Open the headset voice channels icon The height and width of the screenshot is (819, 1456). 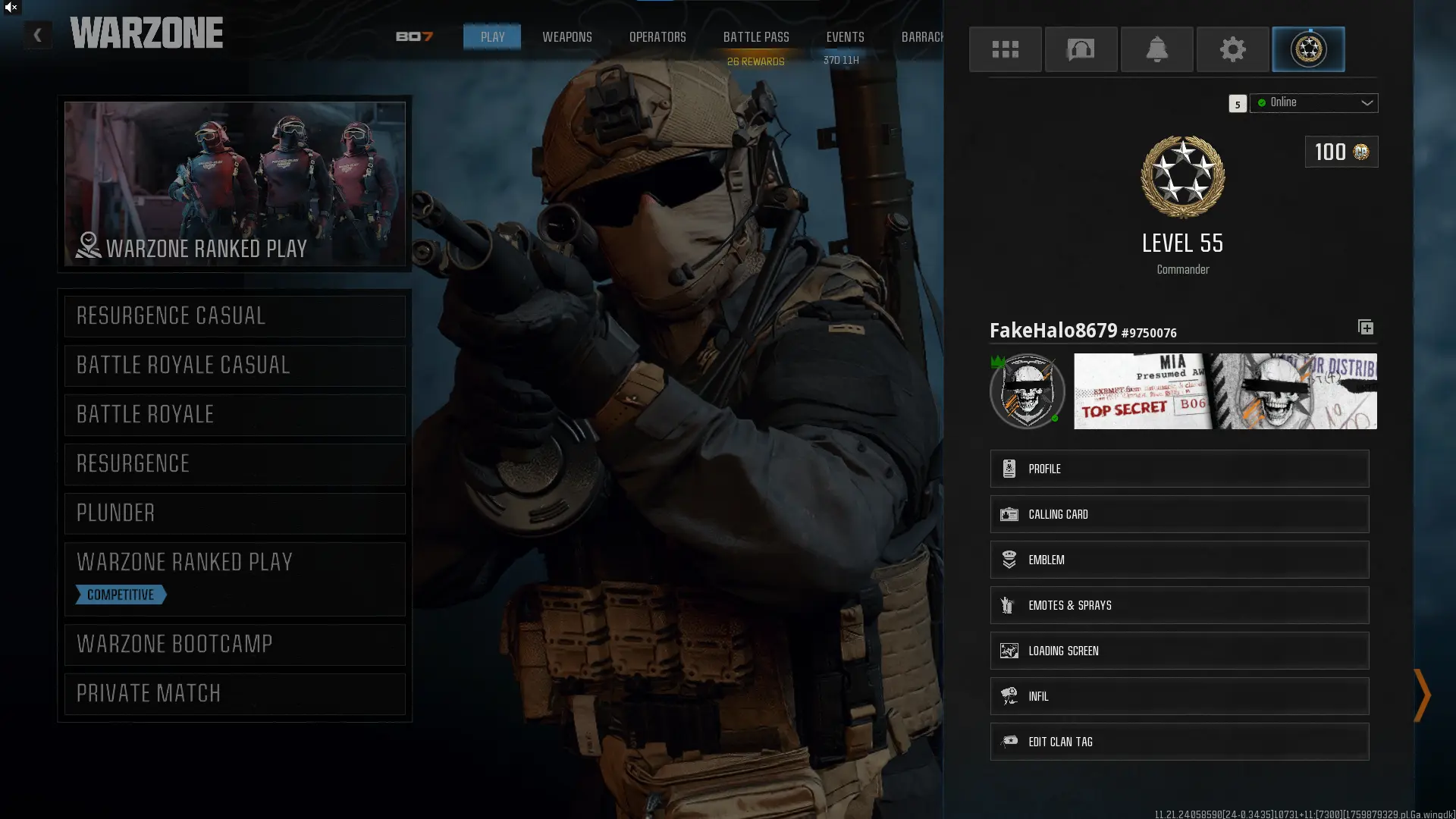[1081, 49]
